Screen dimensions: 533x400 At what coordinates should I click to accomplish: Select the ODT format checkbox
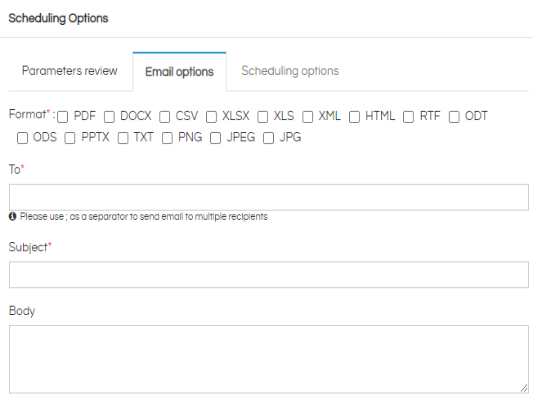[454, 117]
